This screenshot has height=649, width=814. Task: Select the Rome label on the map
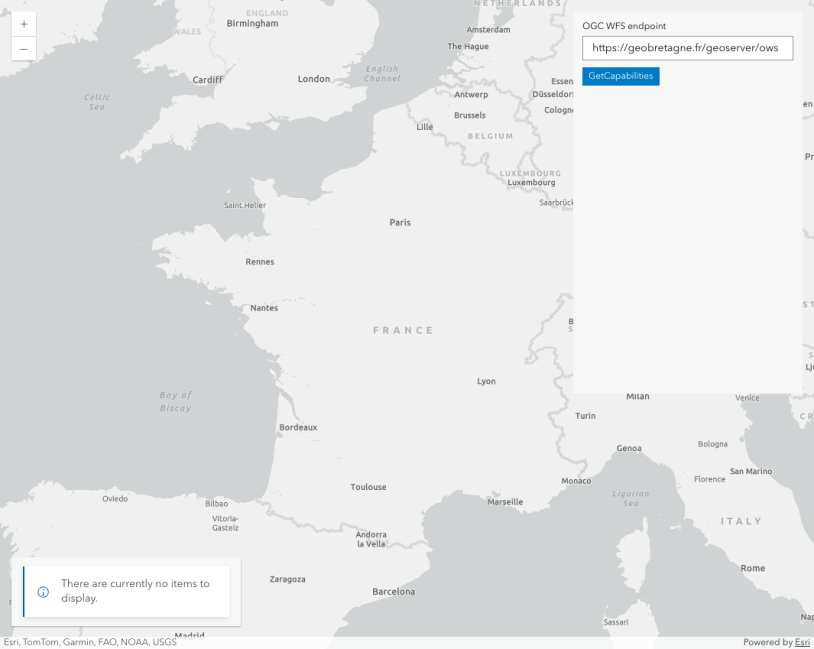click(x=752, y=568)
